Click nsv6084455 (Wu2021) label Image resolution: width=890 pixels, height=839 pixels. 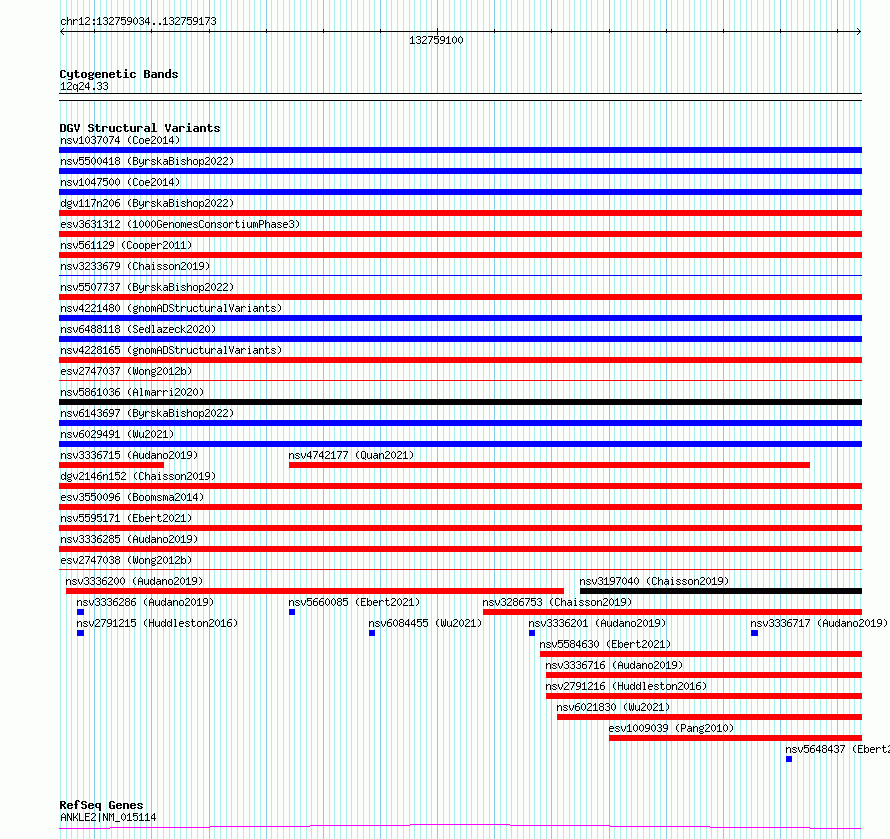click(425, 623)
